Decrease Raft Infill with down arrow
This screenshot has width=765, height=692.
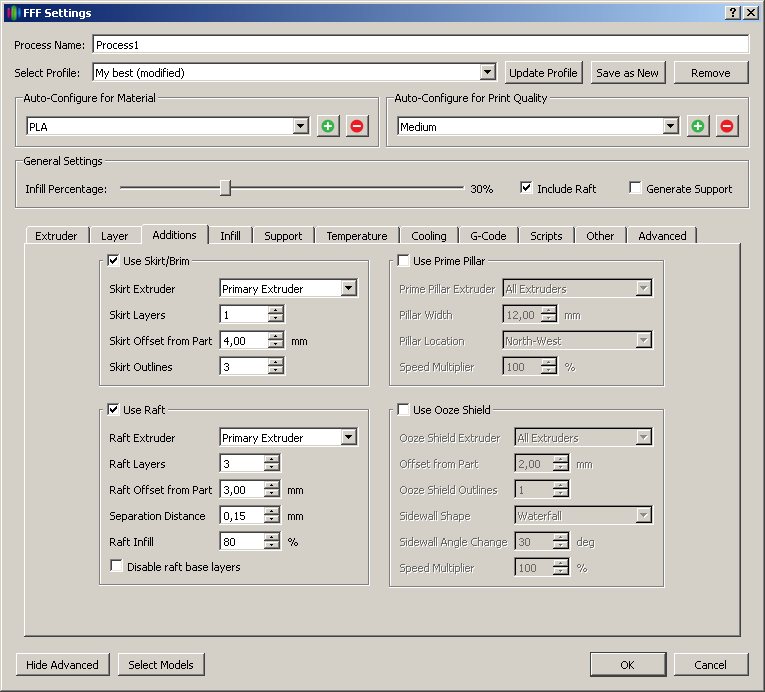pos(272,546)
